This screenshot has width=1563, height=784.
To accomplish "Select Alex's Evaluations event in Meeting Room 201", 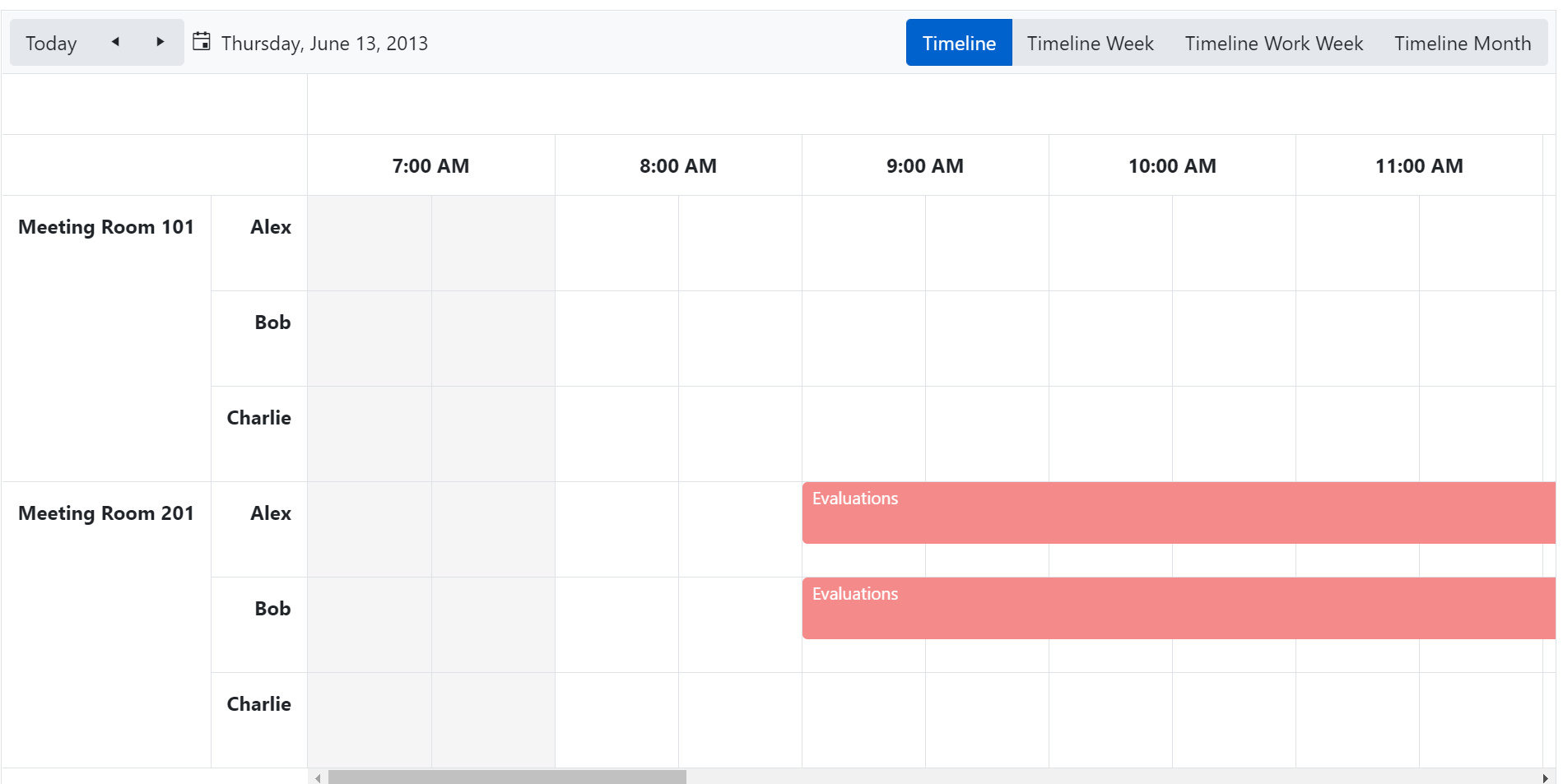I will pyautogui.click(x=1070, y=512).
